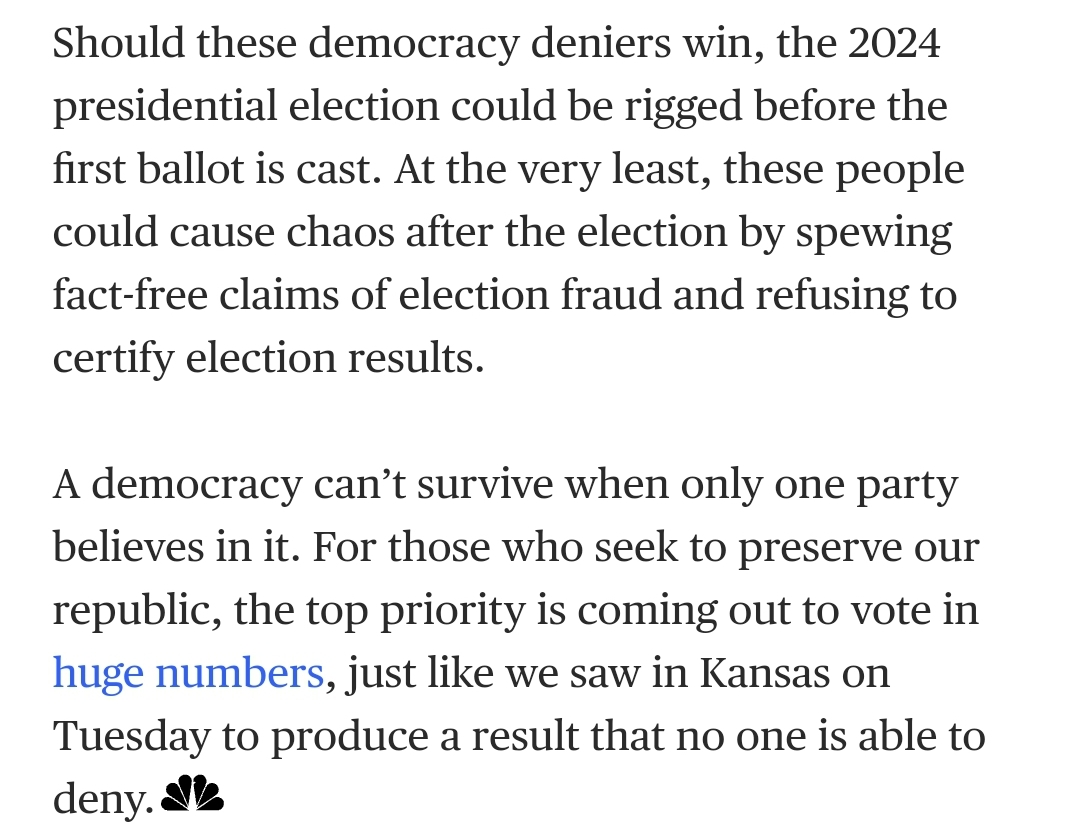Click the number "2024" in the first line
The image size is (1080, 831).
coord(893,43)
